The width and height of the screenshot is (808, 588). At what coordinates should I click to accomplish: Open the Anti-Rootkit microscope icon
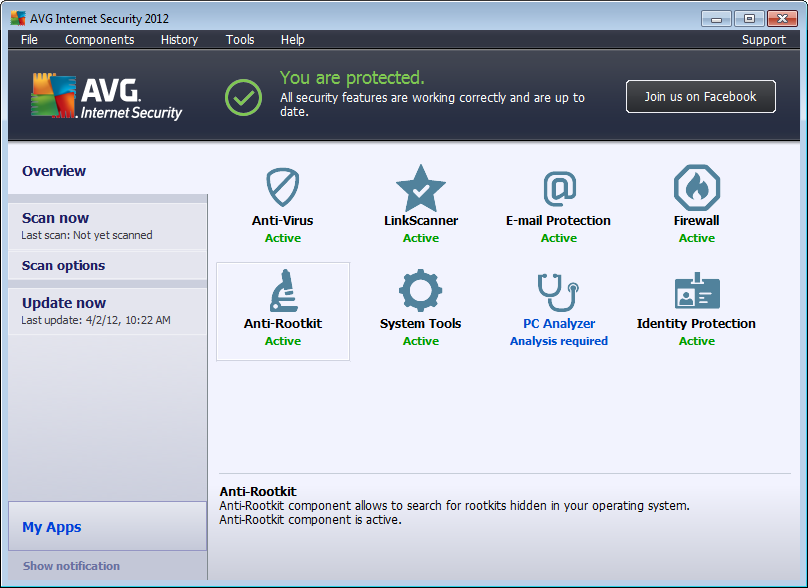click(x=283, y=291)
